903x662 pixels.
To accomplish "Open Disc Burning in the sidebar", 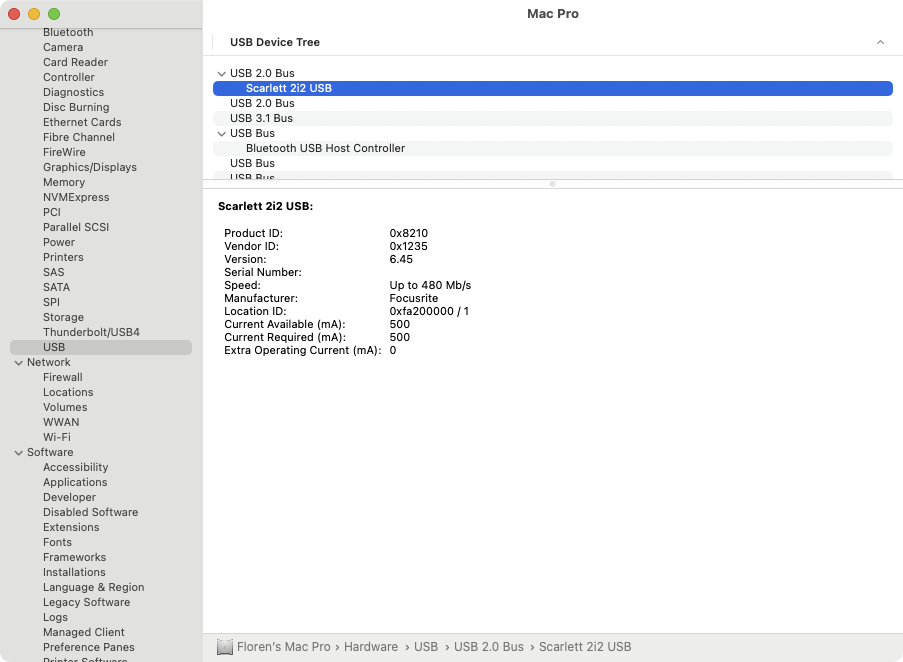I will [76, 107].
